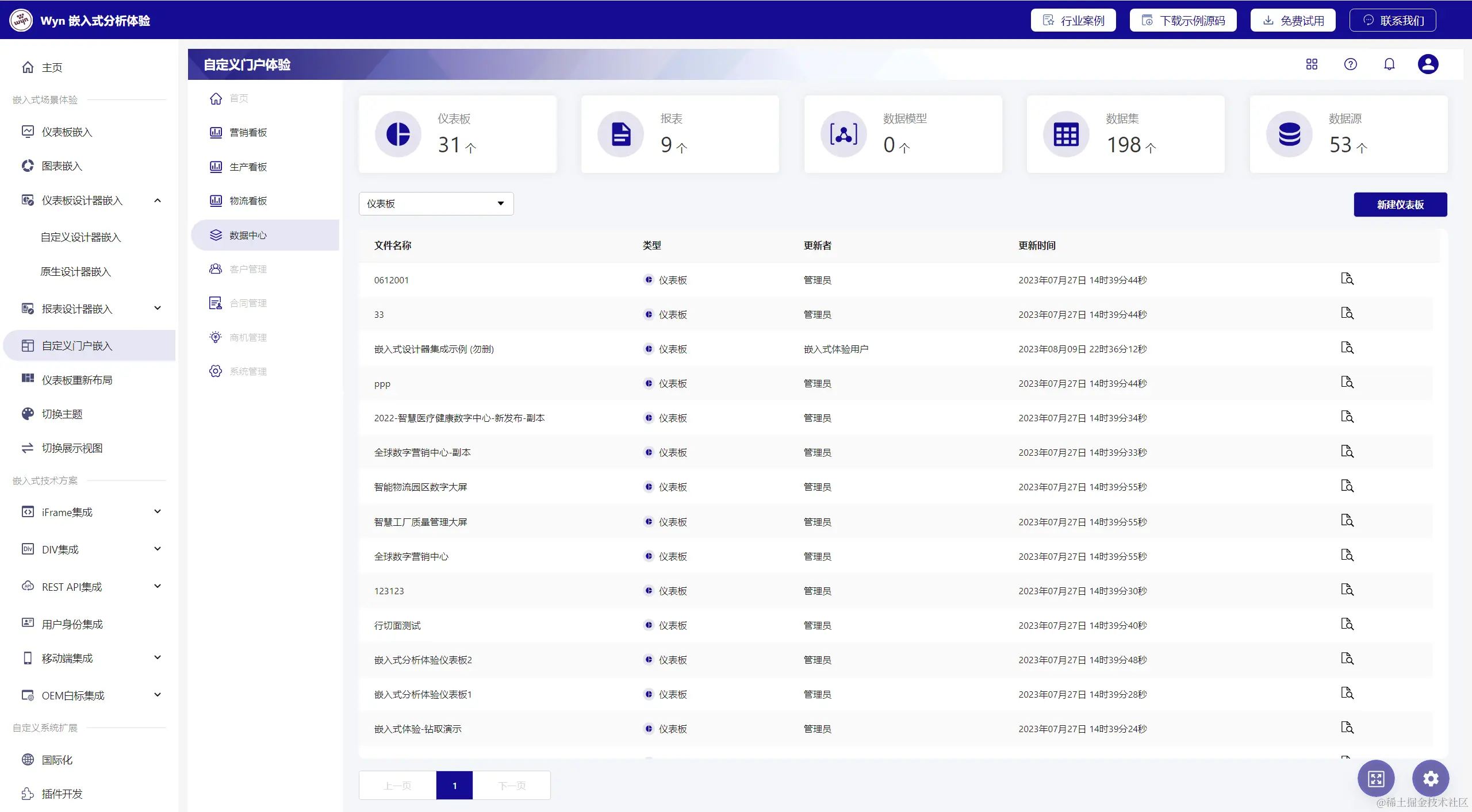This screenshot has height=812, width=1472.
Task: Click the notification bell icon
Action: tap(1389, 64)
